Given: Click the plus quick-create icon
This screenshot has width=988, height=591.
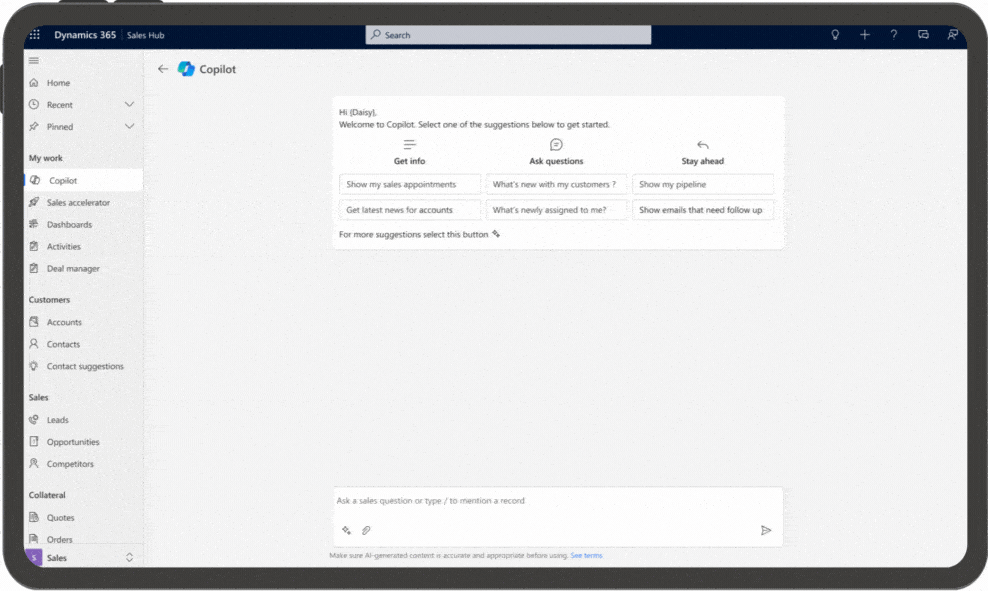Looking at the screenshot, I should point(864,35).
